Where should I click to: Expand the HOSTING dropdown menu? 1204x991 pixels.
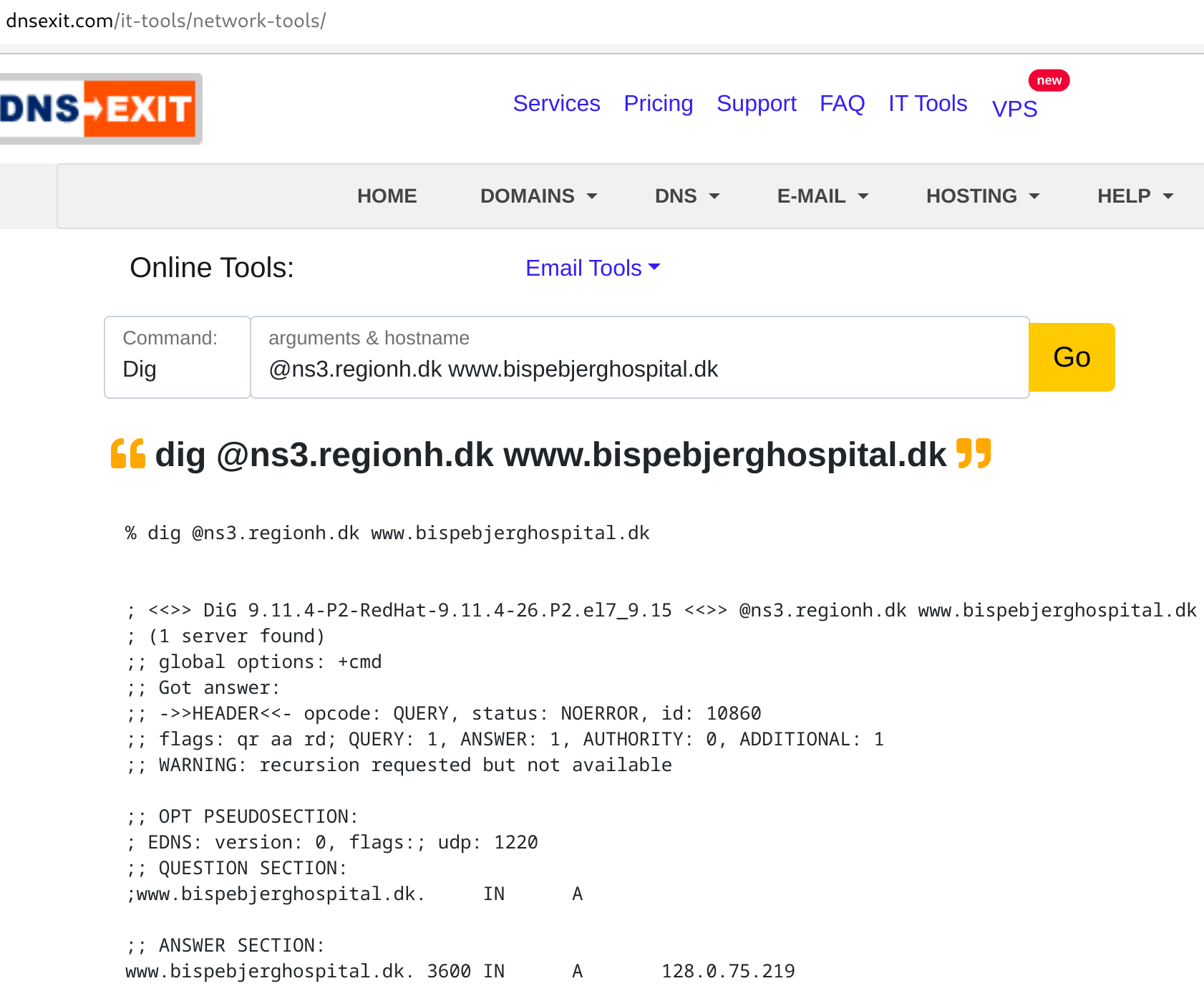click(x=983, y=196)
